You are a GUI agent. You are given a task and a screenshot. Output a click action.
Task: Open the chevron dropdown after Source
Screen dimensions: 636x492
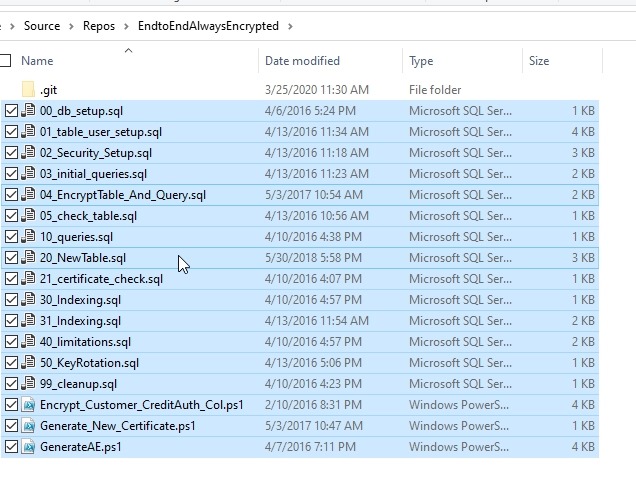tap(71, 26)
